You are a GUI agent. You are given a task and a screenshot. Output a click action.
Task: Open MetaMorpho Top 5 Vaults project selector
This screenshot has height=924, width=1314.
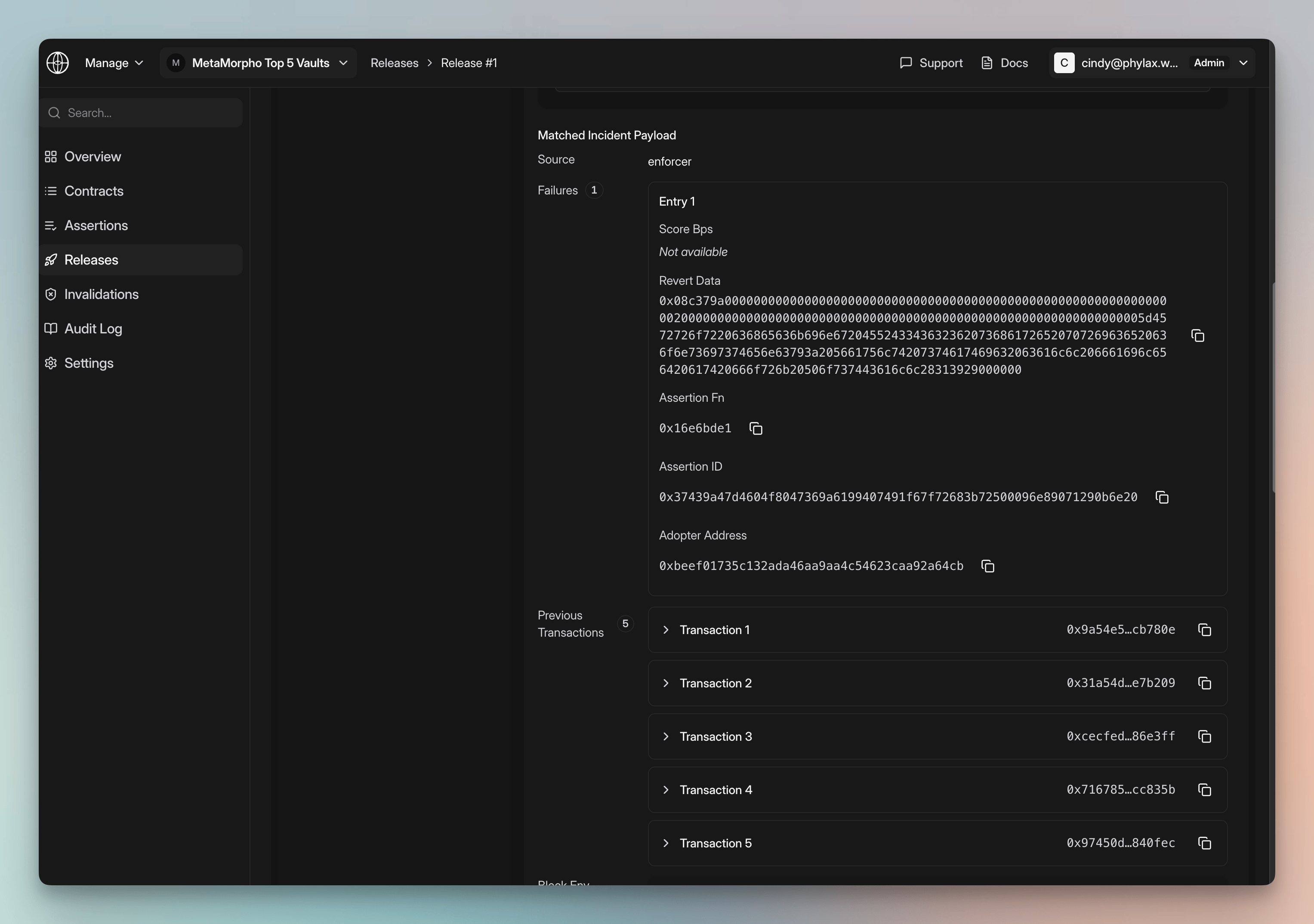258,63
